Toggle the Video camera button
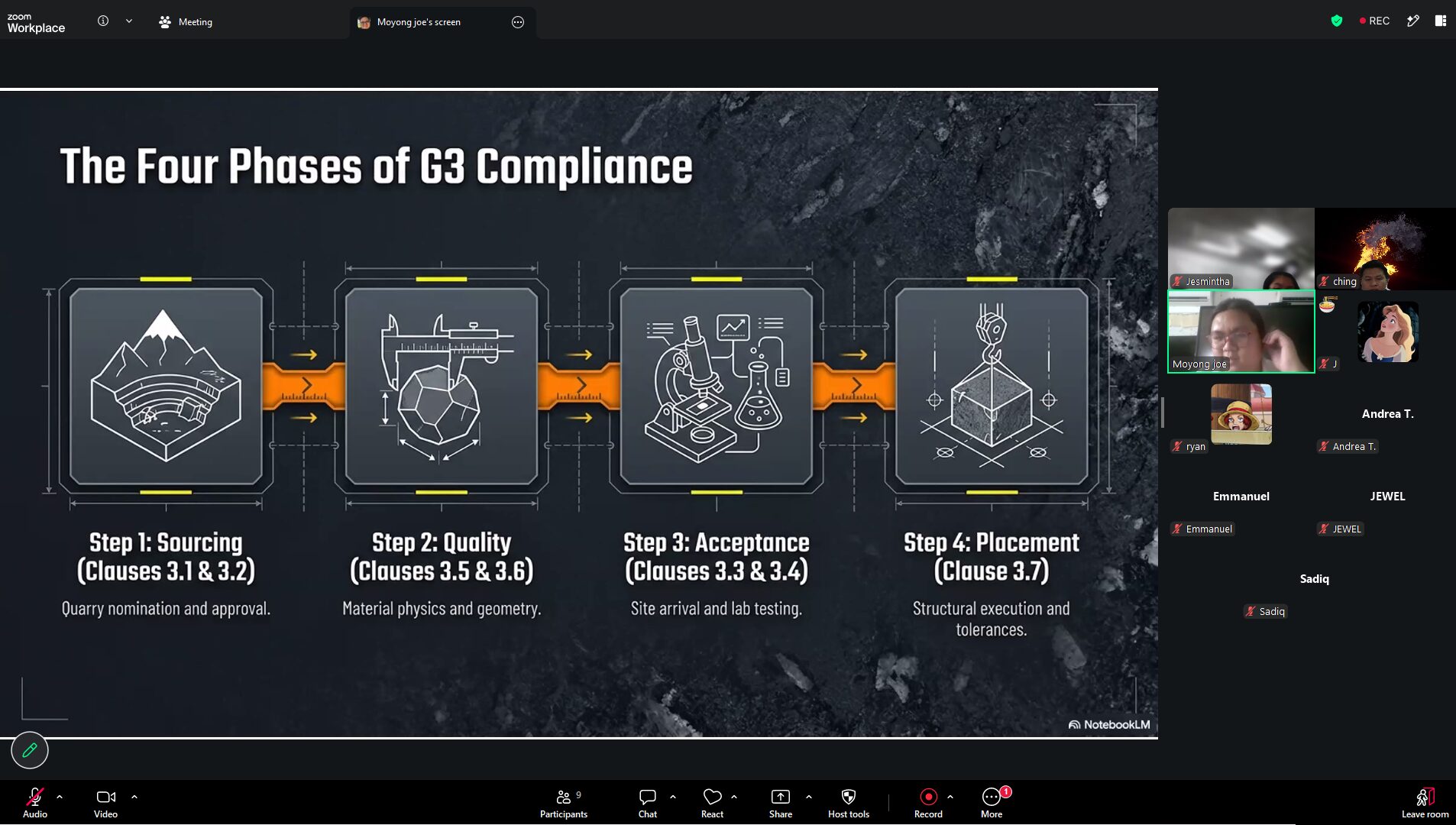The width and height of the screenshot is (1456, 825). point(105,802)
